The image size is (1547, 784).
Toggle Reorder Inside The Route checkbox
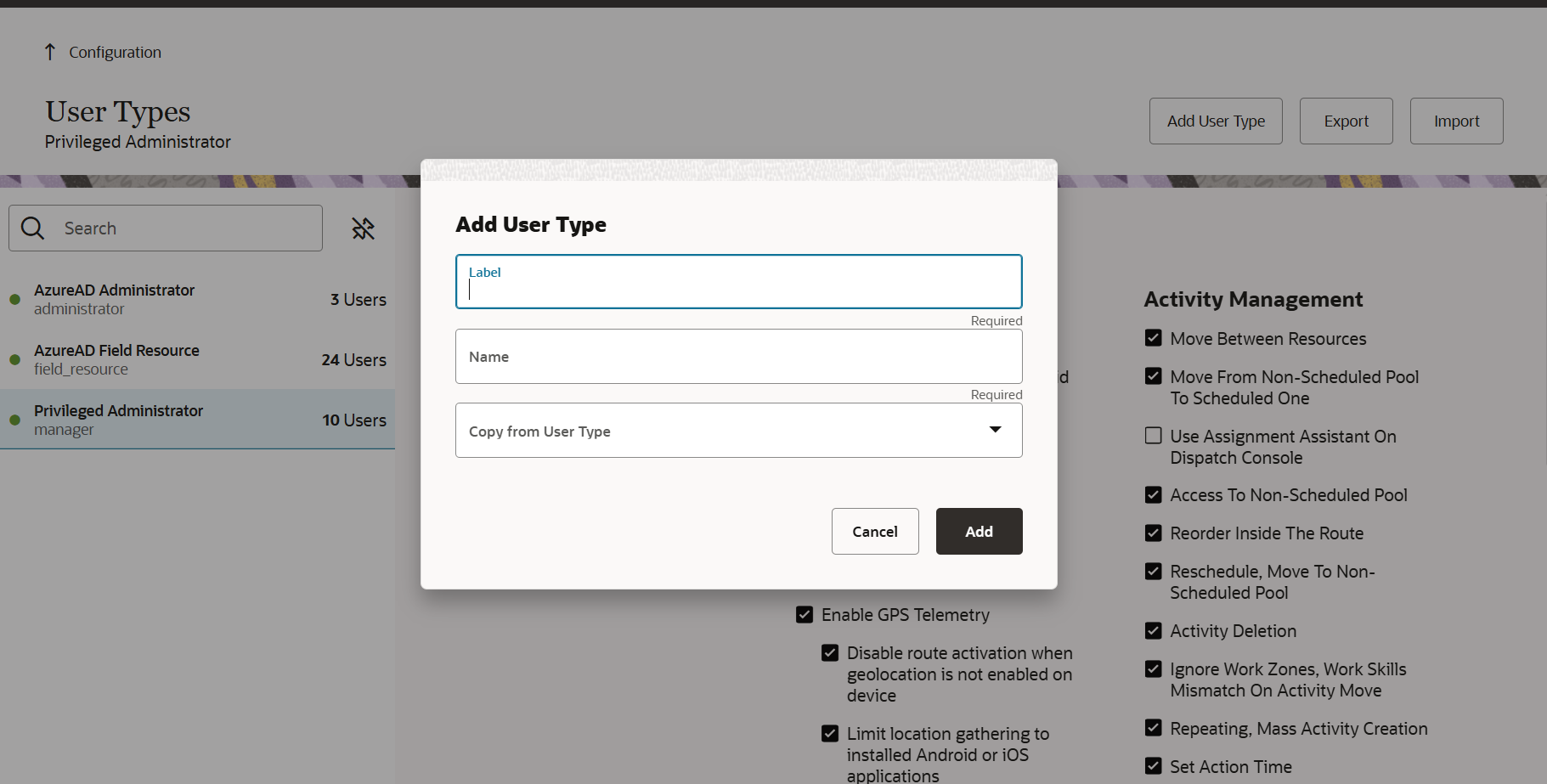click(1153, 533)
